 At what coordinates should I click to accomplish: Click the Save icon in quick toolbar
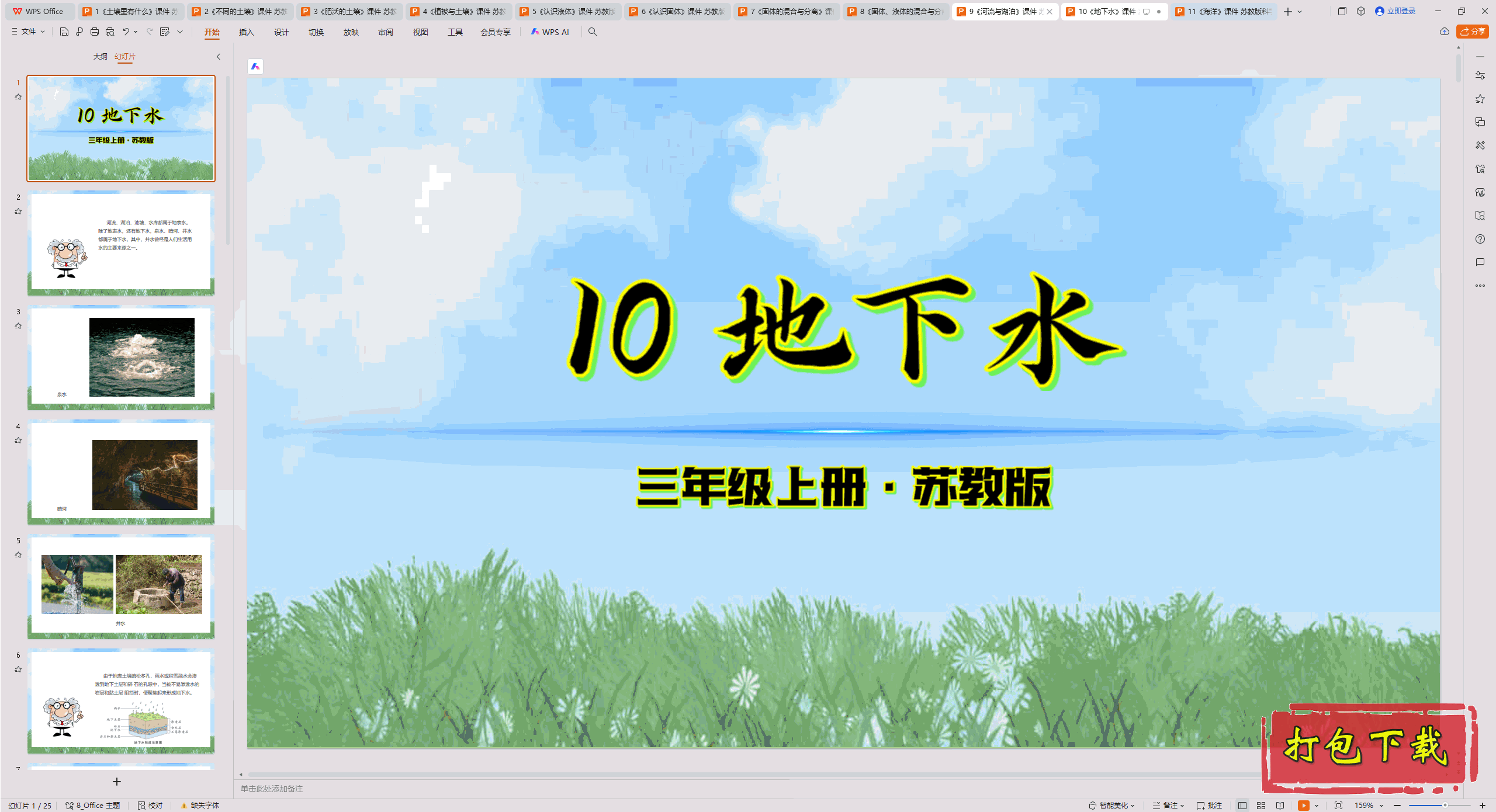coord(64,32)
